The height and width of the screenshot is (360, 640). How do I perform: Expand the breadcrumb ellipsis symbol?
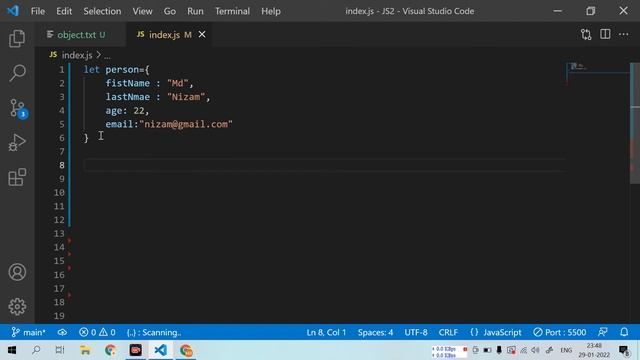pos(107,56)
